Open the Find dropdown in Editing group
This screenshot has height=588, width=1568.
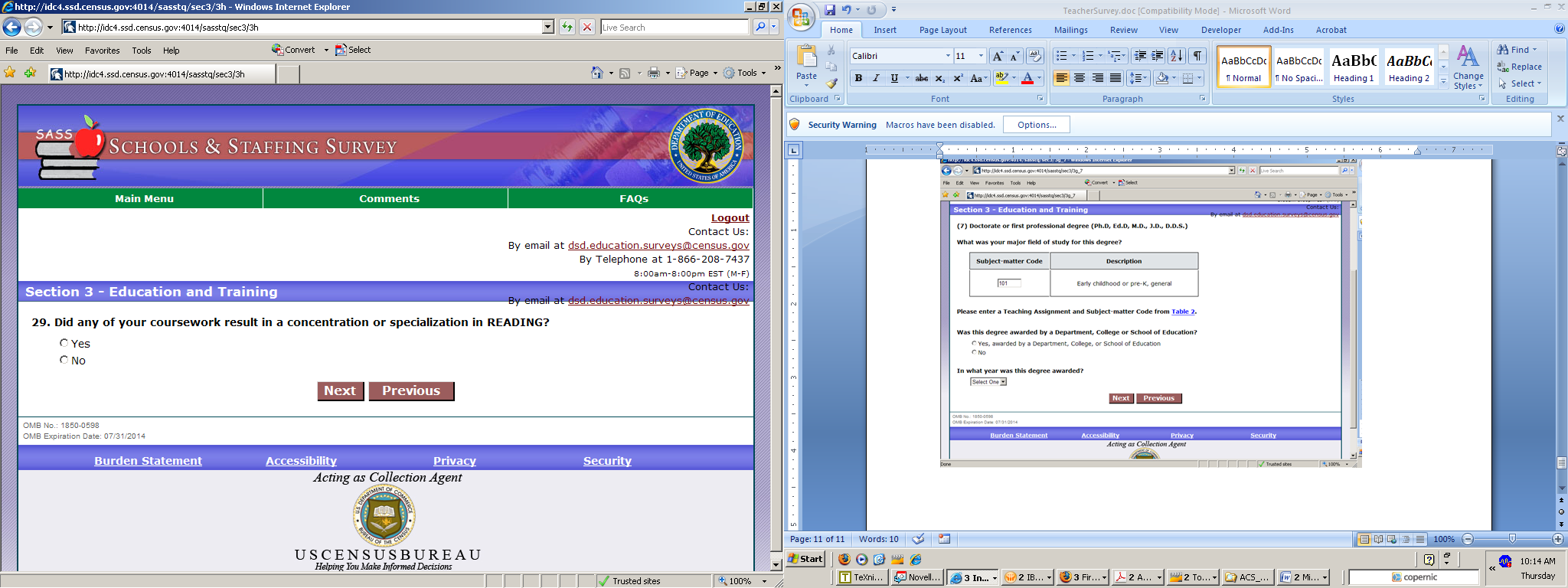pyautogui.click(x=1517, y=50)
